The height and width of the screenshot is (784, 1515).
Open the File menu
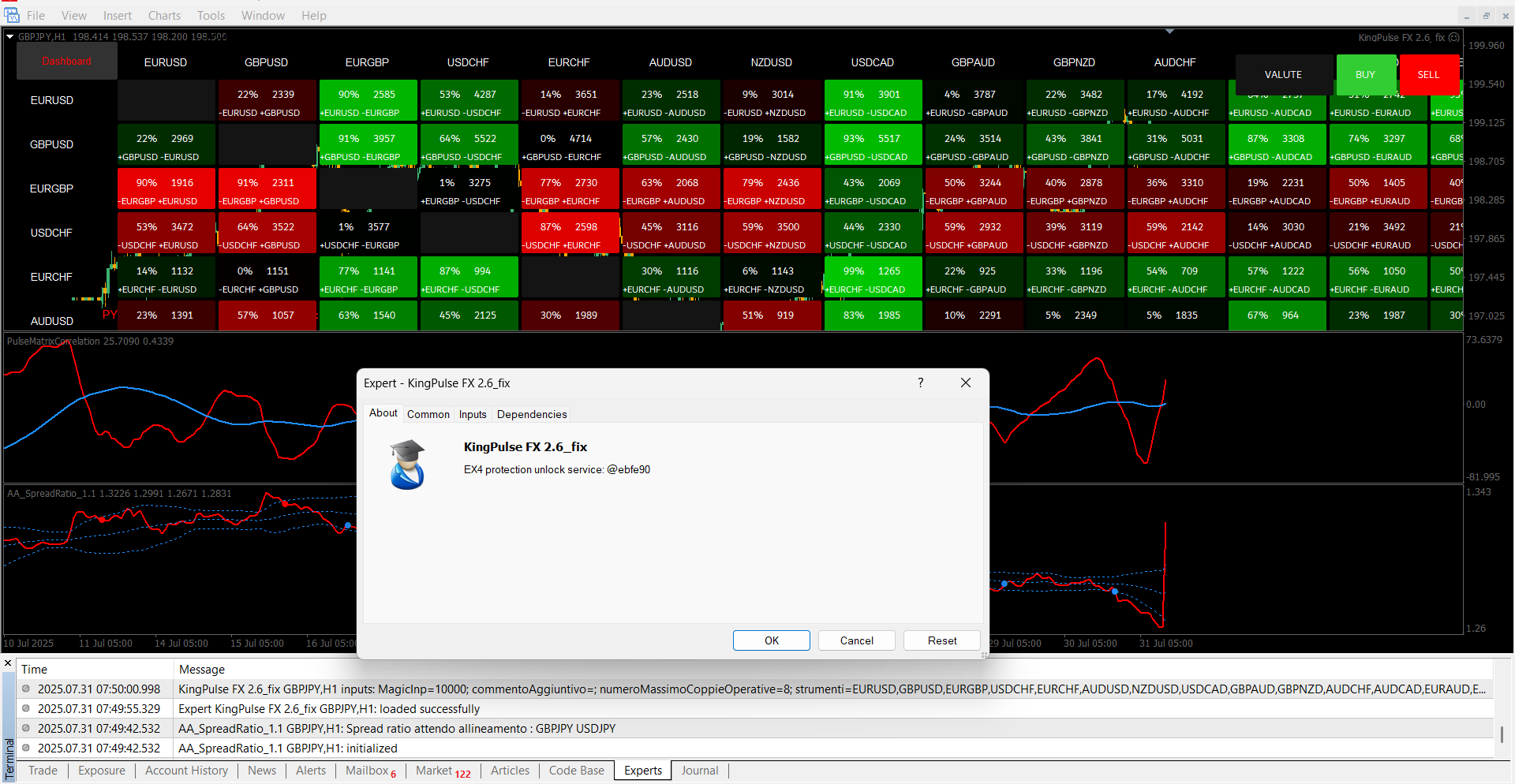[x=36, y=16]
